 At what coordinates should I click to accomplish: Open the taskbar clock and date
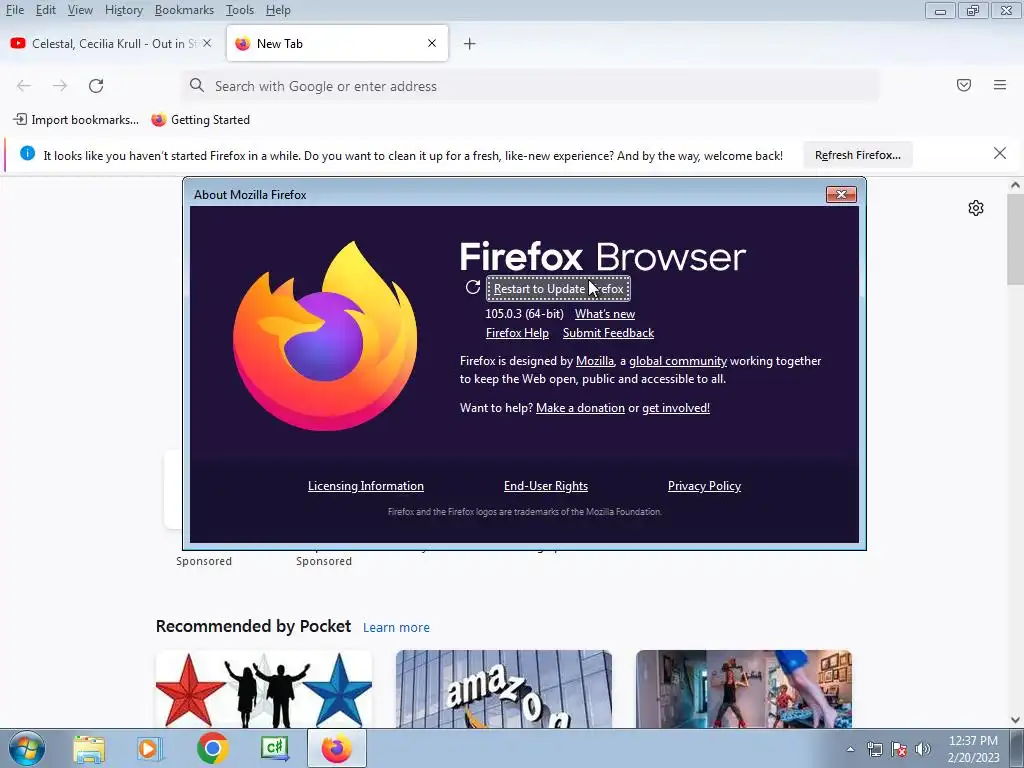pos(973,749)
